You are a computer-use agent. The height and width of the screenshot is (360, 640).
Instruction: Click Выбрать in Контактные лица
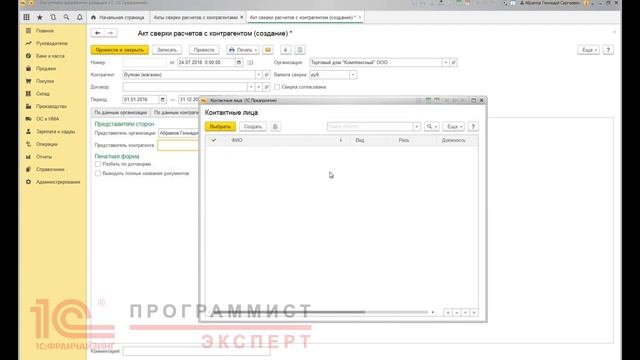pyautogui.click(x=220, y=127)
